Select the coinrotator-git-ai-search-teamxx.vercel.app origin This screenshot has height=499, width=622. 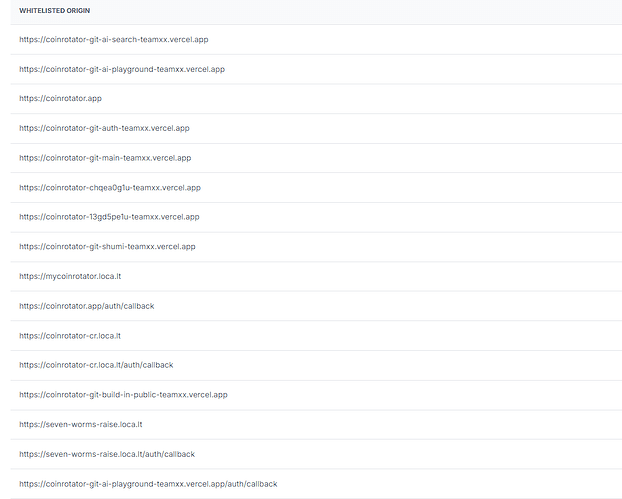pyautogui.click(x=113, y=40)
